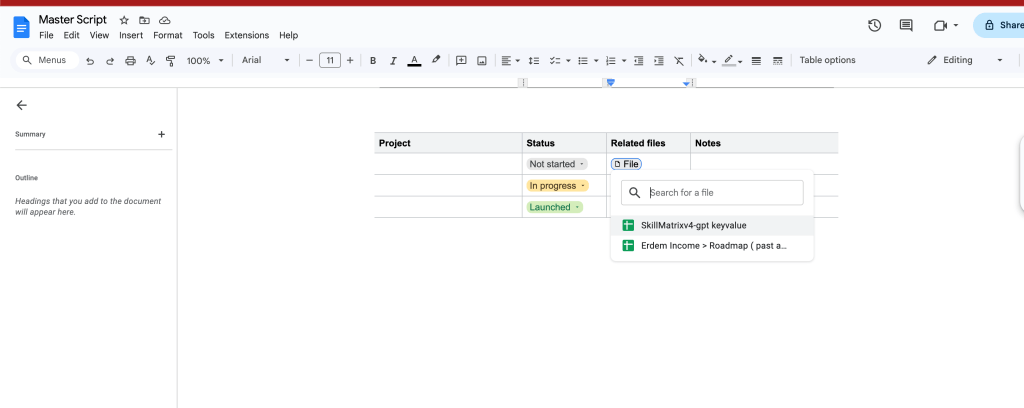Increase the paragraph indent

659,61
